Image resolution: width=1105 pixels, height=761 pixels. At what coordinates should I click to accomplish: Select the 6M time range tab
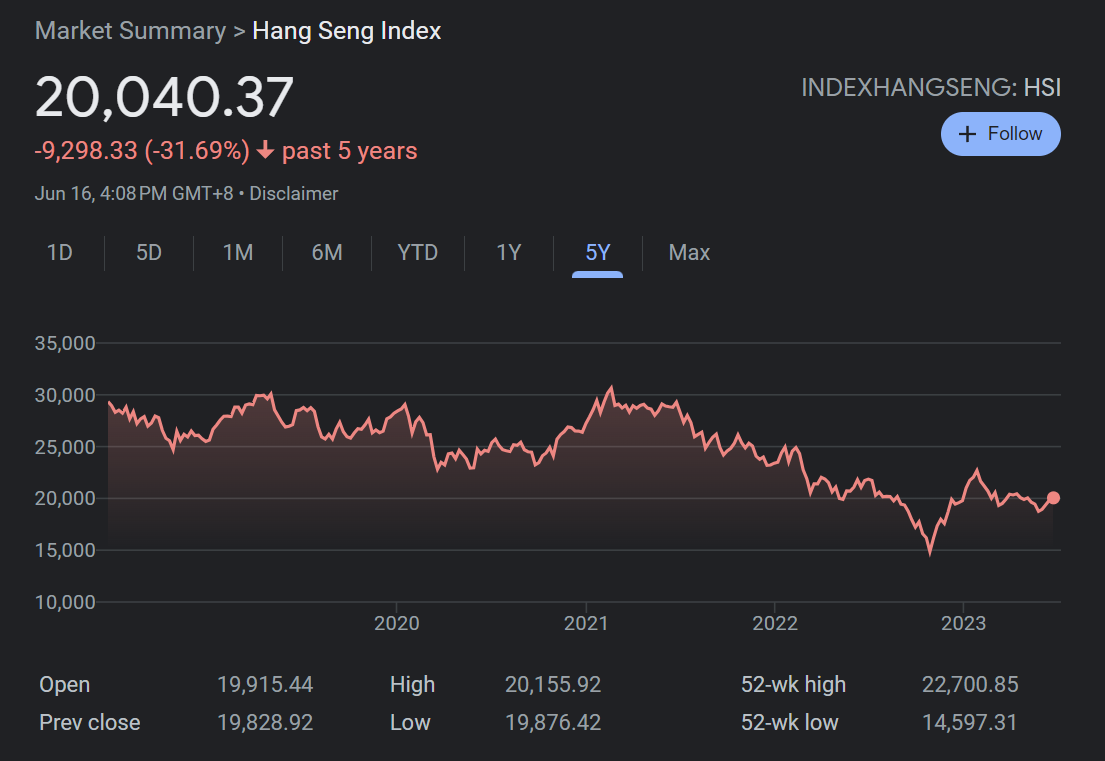[327, 252]
